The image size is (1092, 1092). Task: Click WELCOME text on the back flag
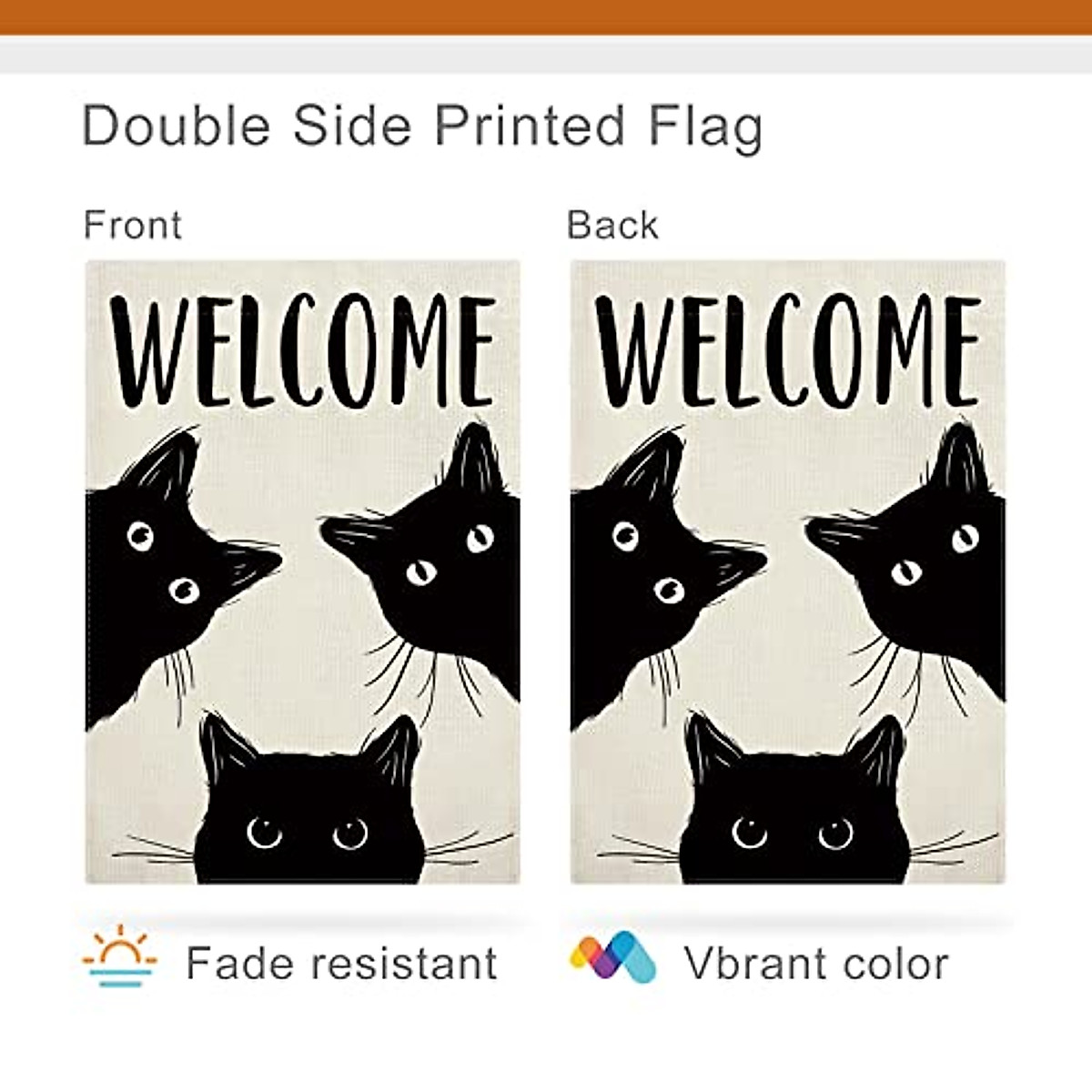[788, 352]
